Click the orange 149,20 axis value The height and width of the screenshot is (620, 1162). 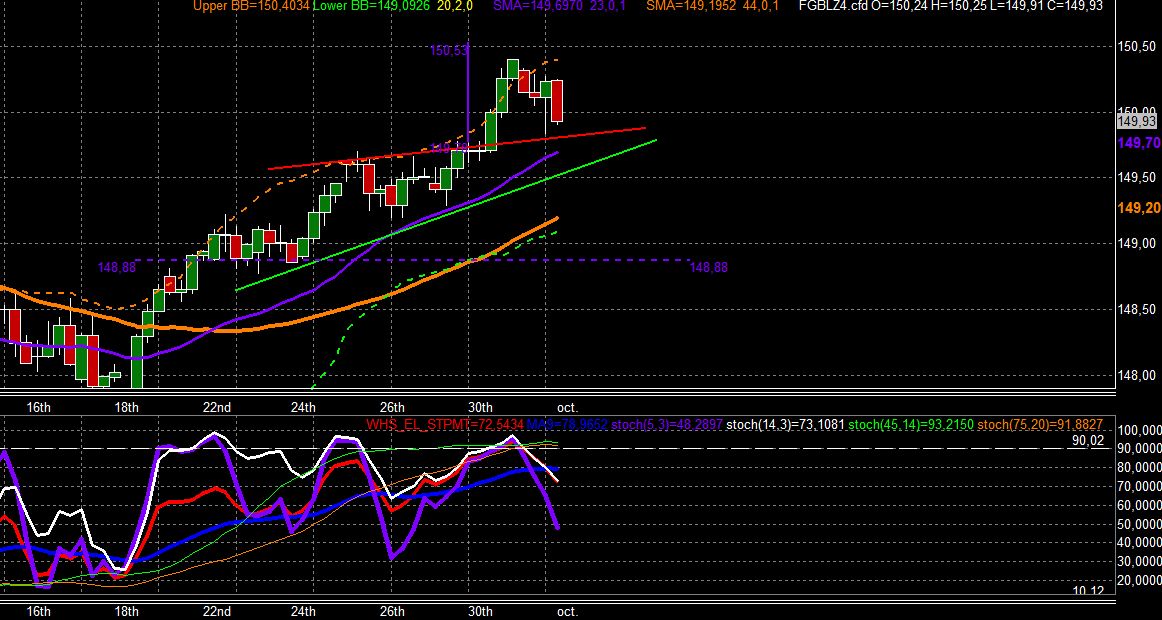1139,208
